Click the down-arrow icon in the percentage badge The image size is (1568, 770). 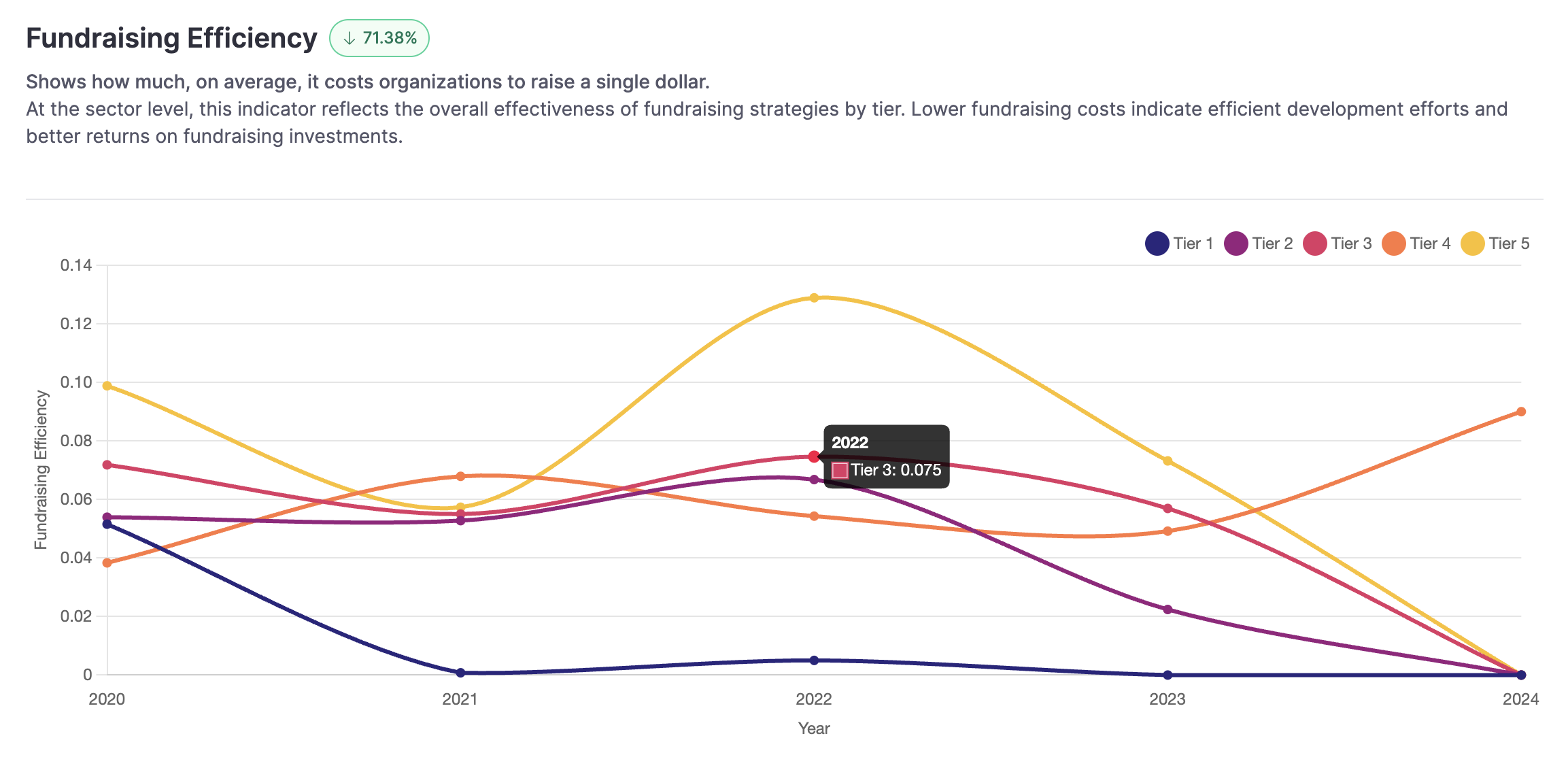point(350,39)
